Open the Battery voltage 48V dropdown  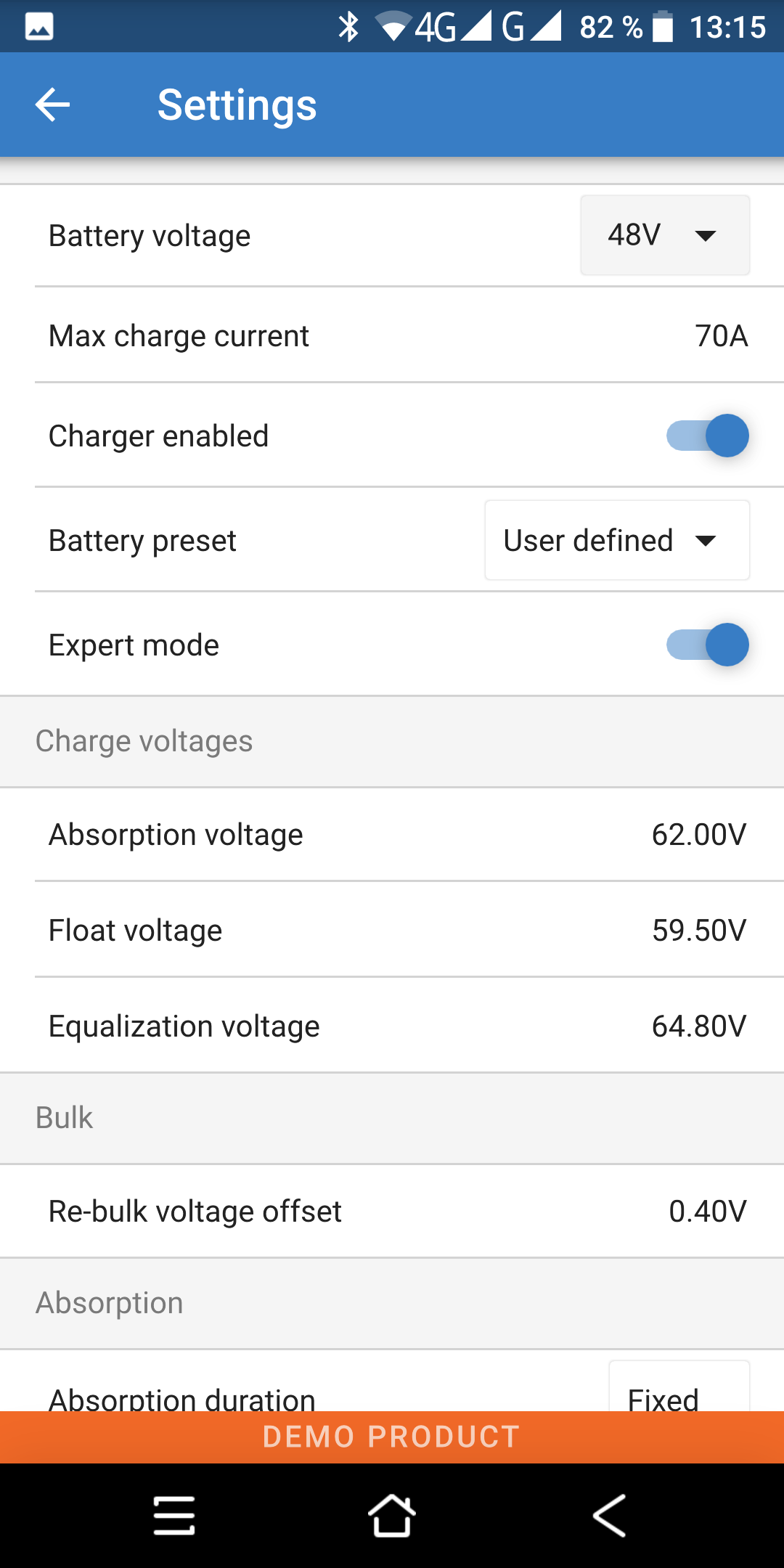click(x=664, y=235)
